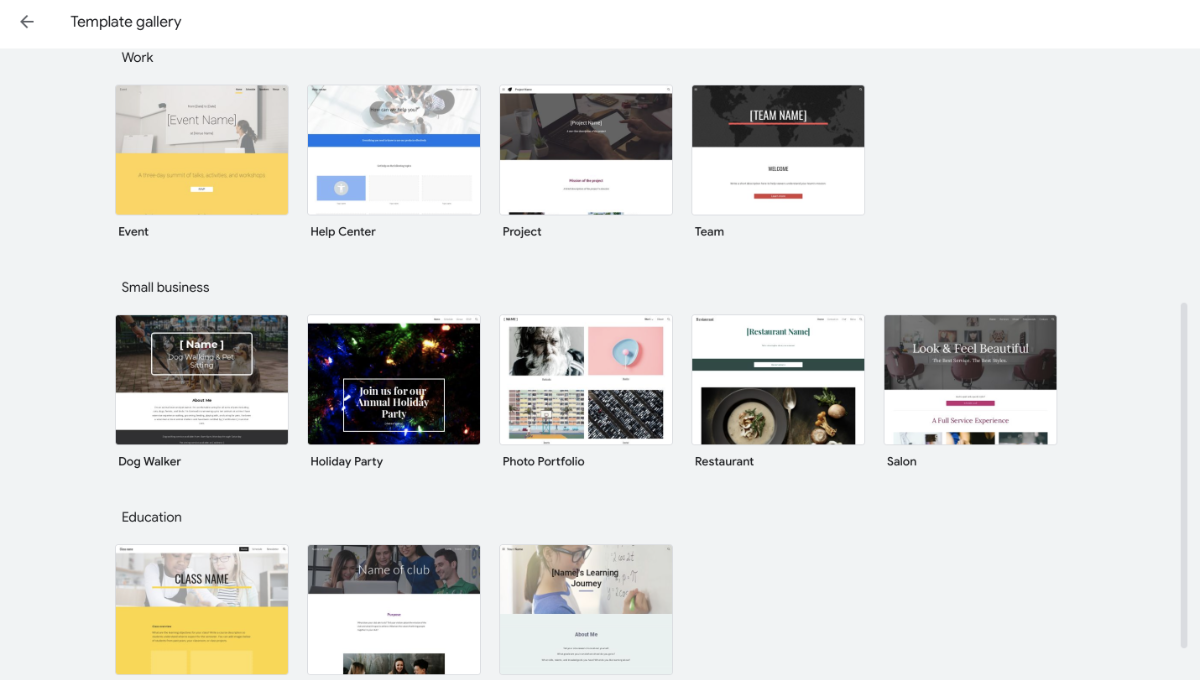Select the Event template thumbnail
The height and width of the screenshot is (680, 1200).
201,150
